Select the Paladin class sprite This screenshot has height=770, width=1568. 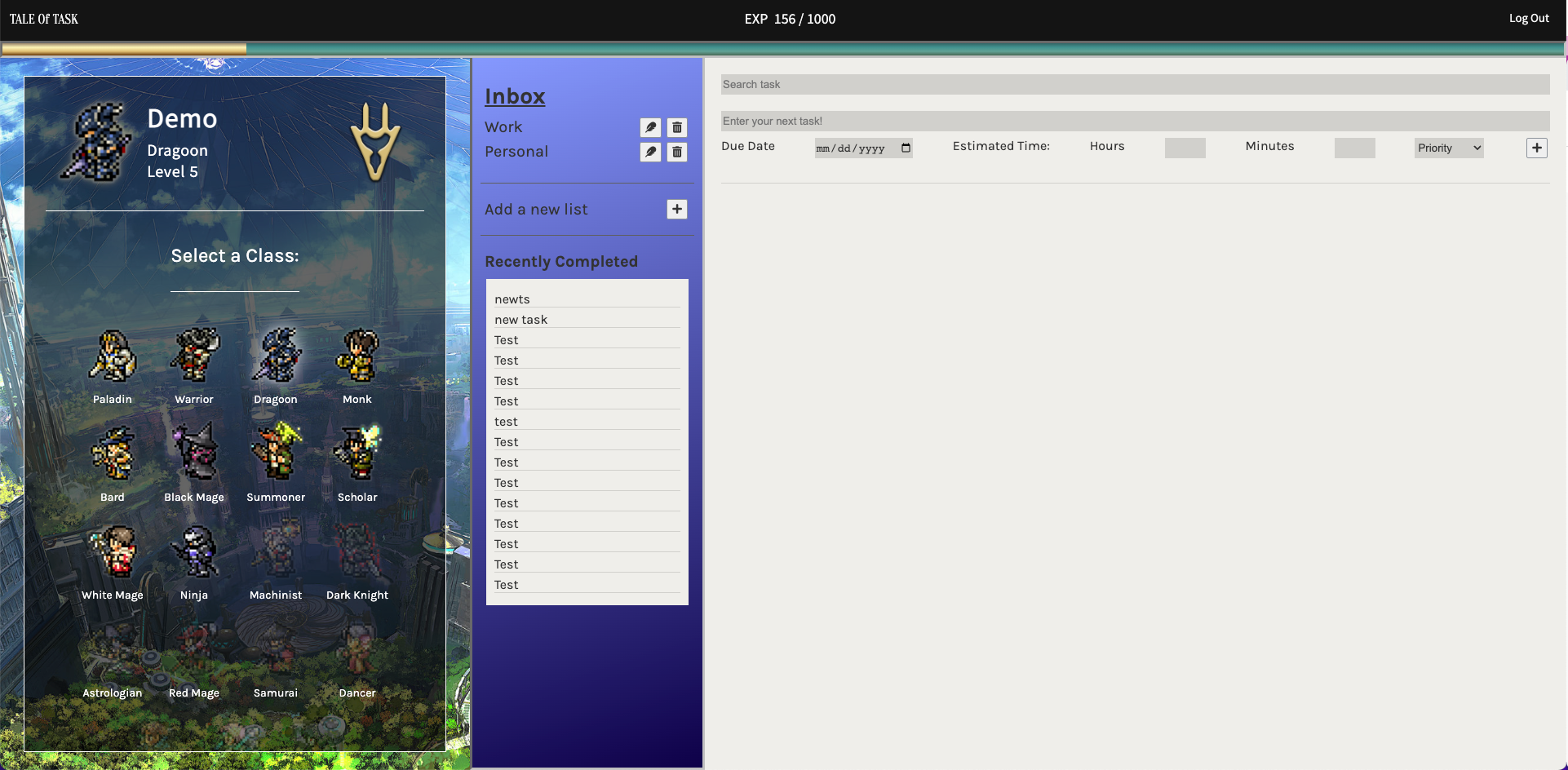tap(113, 356)
